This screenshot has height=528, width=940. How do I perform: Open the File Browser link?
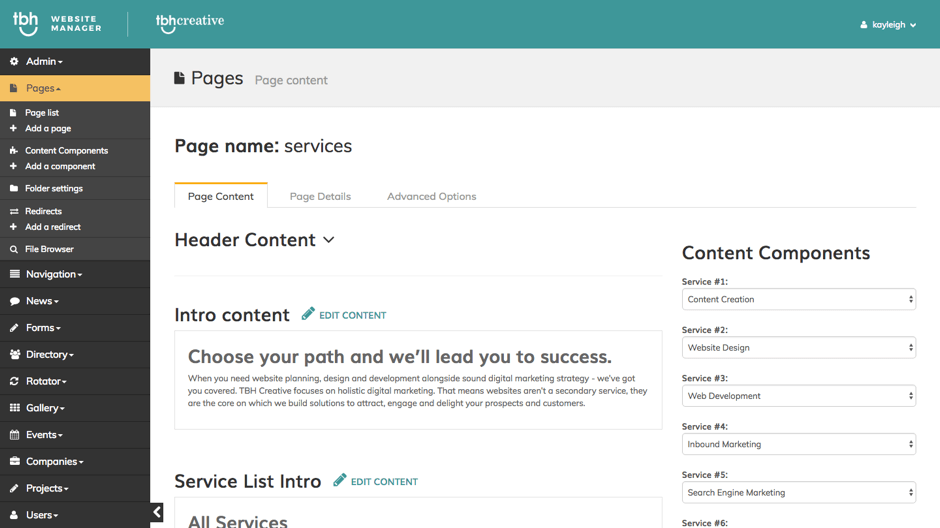pos(49,249)
